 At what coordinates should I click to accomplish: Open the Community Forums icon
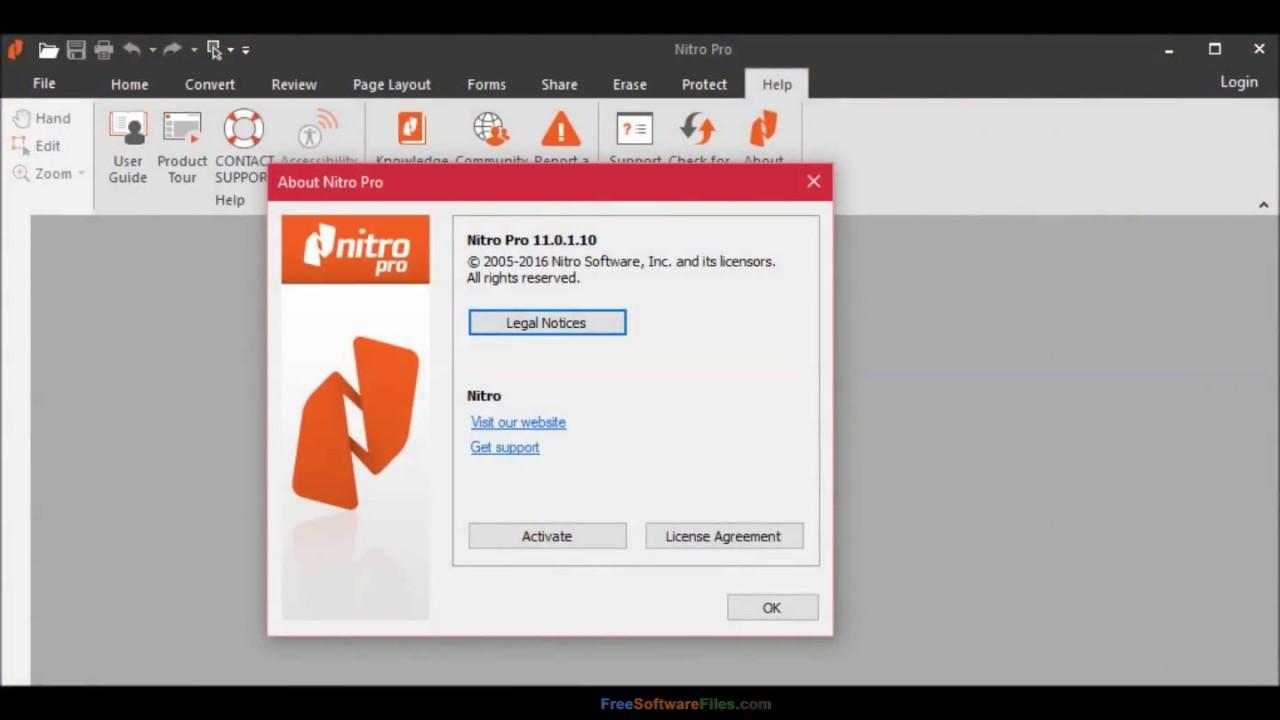click(x=490, y=129)
